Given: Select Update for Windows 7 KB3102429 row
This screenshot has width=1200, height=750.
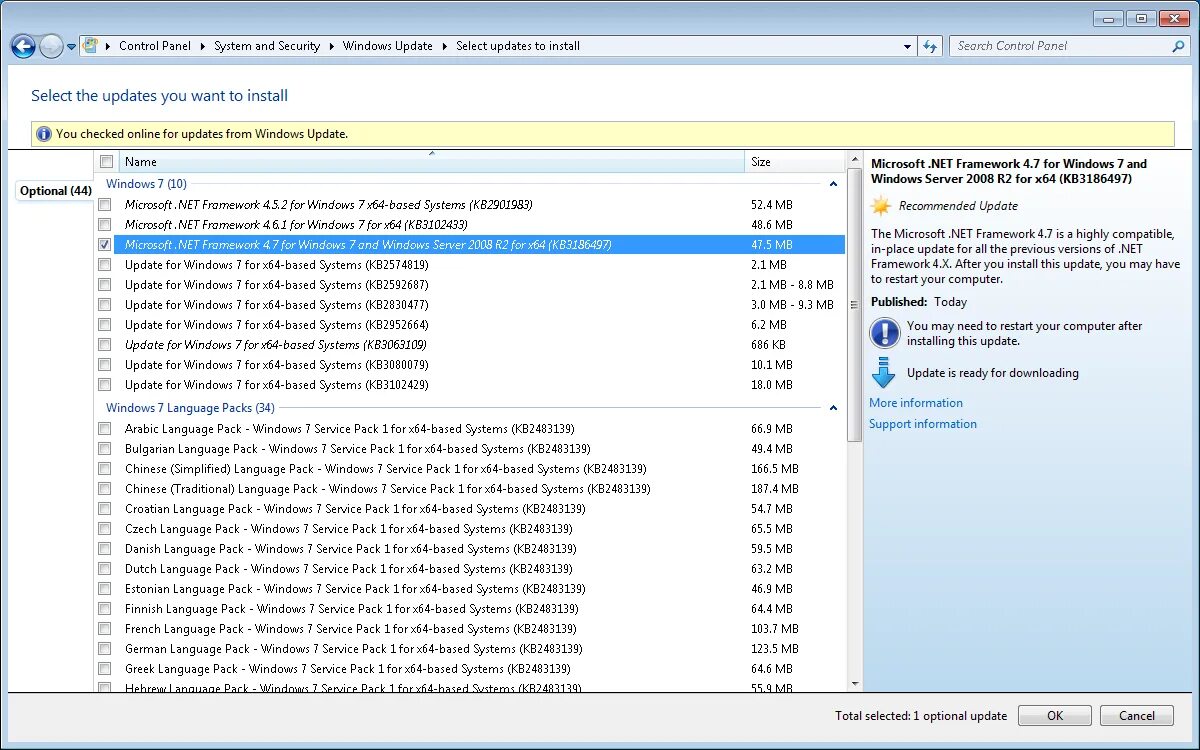Looking at the screenshot, I should [x=470, y=385].
